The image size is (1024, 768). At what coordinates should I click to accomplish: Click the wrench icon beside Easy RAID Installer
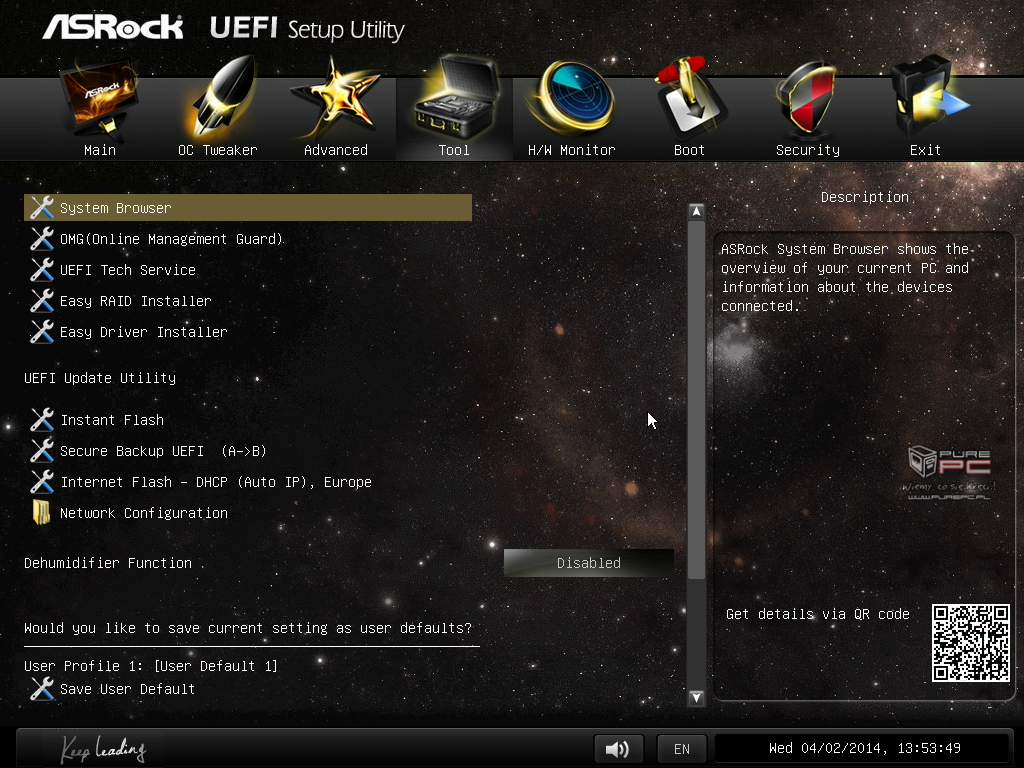(42, 301)
